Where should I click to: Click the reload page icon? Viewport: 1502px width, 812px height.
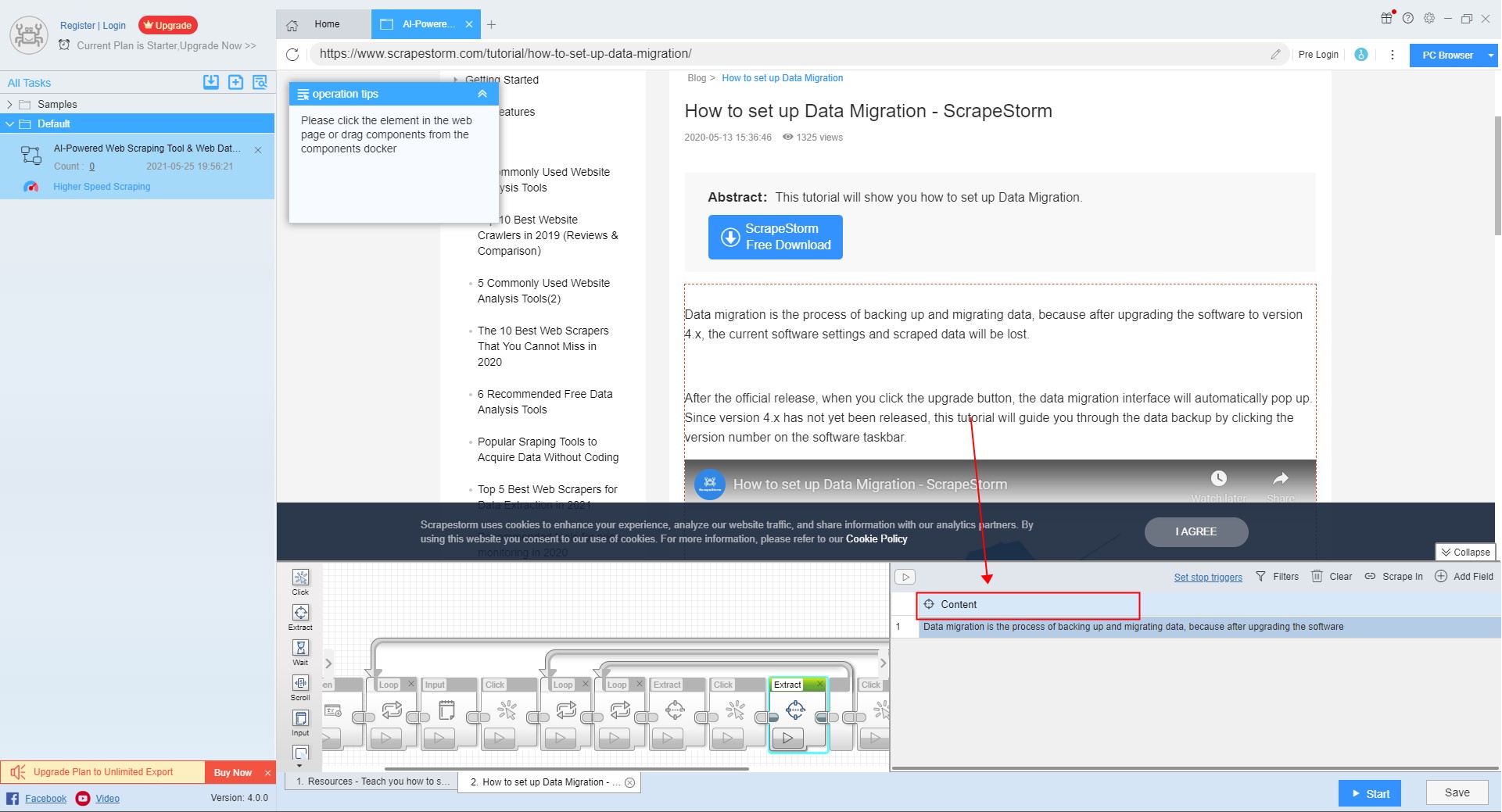(x=292, y=54)
